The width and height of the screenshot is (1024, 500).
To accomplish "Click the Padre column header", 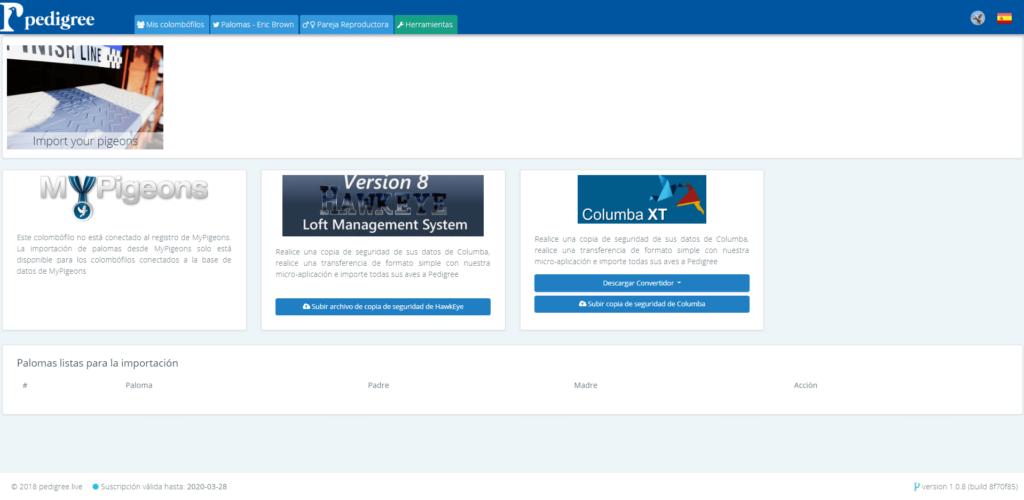I will coord(378,385).
